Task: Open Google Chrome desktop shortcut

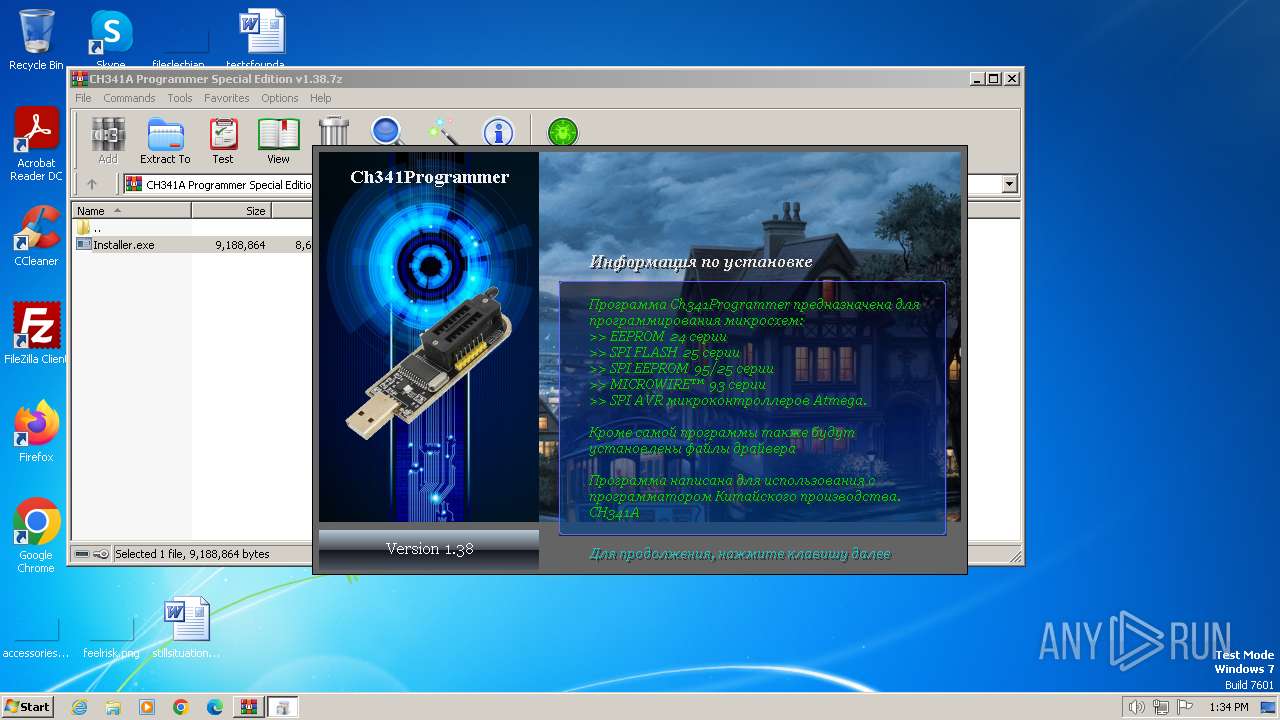Action: point(36,536)
